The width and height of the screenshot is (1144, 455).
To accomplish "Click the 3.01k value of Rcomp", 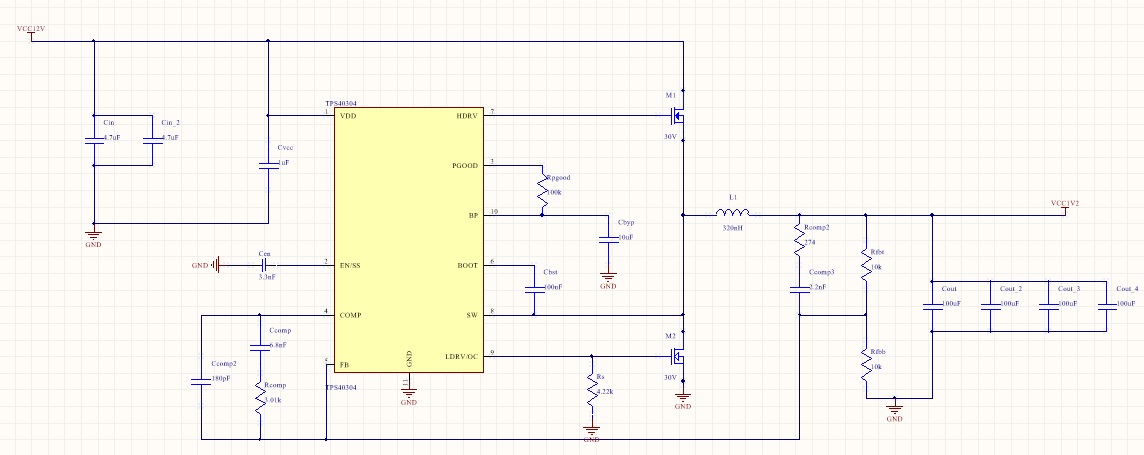I will pos(275,400).
